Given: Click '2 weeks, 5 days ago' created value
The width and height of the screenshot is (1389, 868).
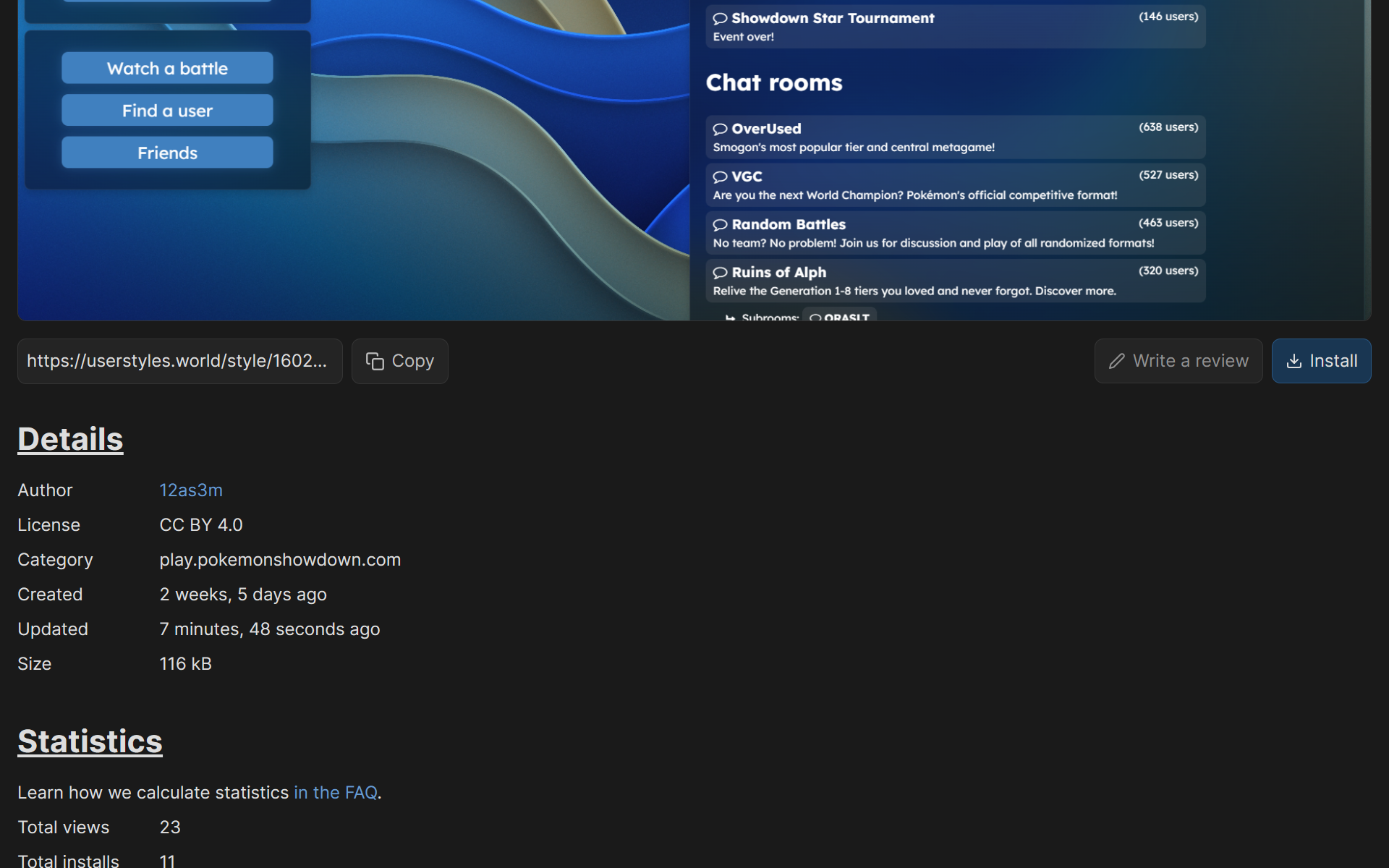Looking at the screenshot, I should click(243, 595).
